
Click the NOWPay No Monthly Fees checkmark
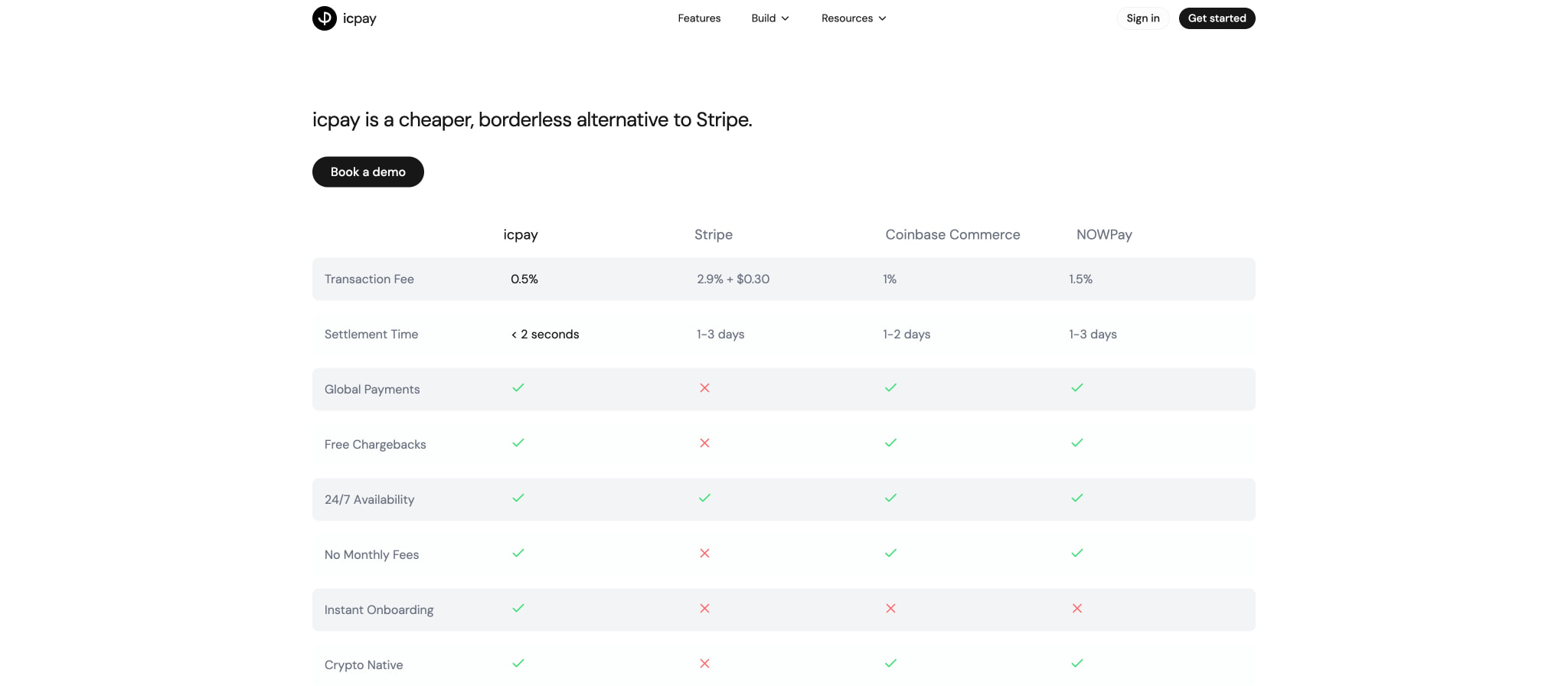click(x=1077, y=554)
